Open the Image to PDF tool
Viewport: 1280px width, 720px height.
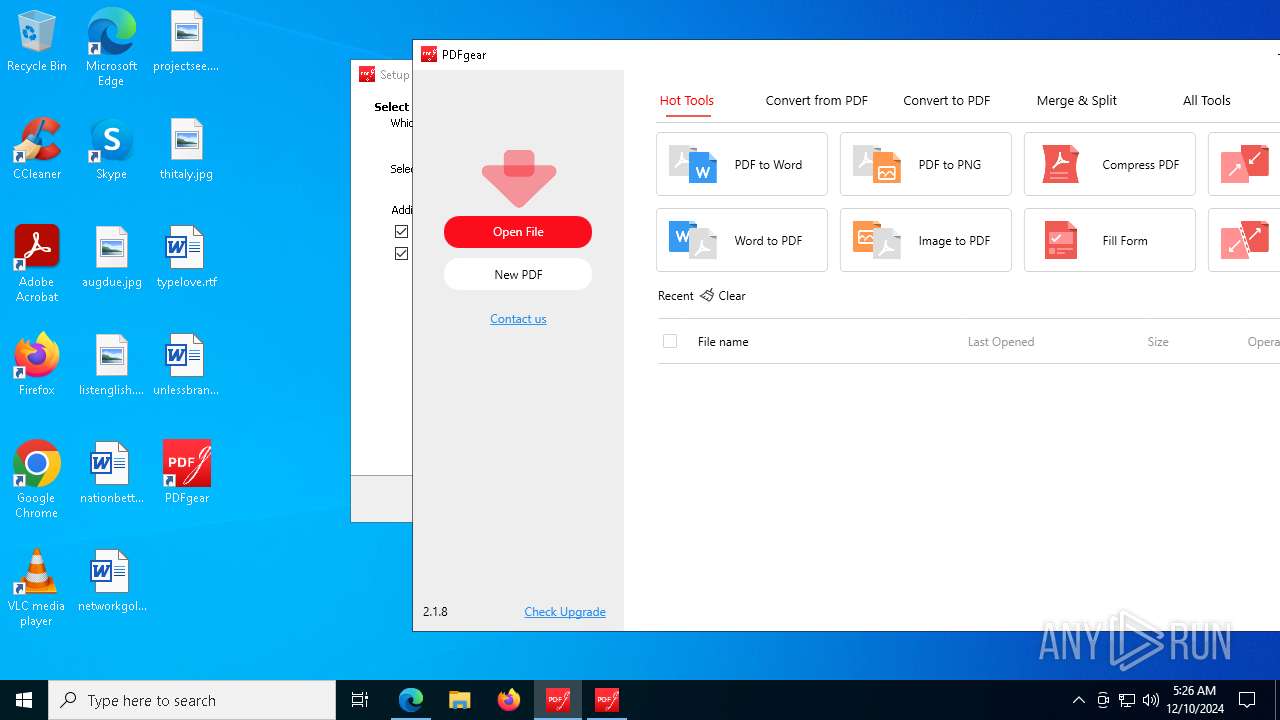[926, 240]
